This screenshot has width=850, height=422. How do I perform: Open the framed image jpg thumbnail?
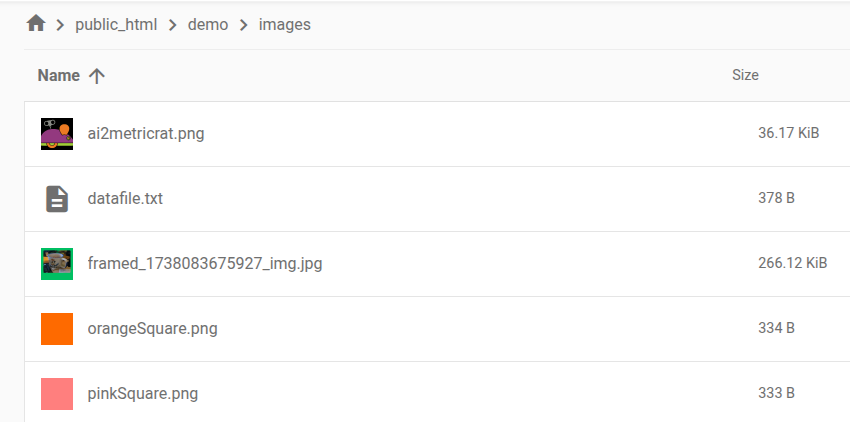point(57,264)
